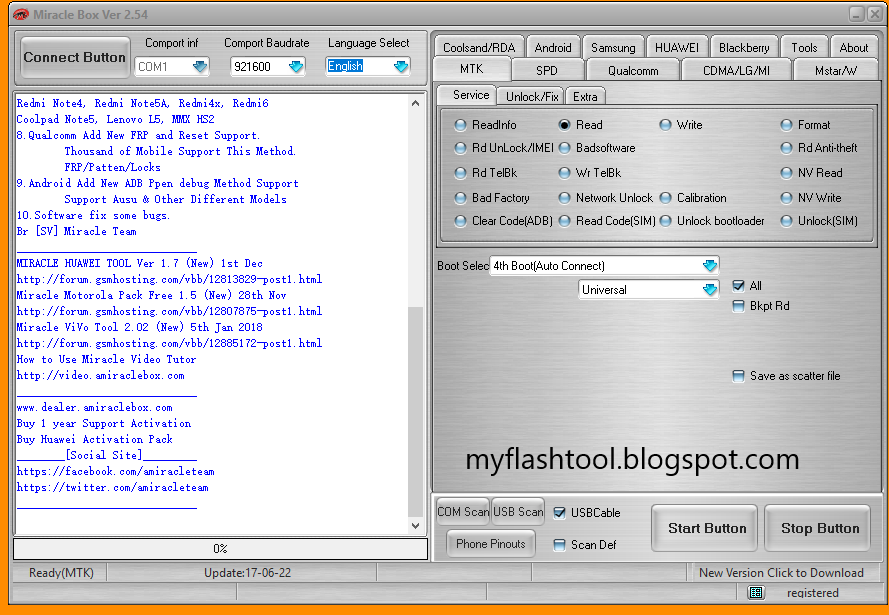Click the registered status icon in status bar
The height and width of the screenshot is (615, 889).
tap(756, 592)
